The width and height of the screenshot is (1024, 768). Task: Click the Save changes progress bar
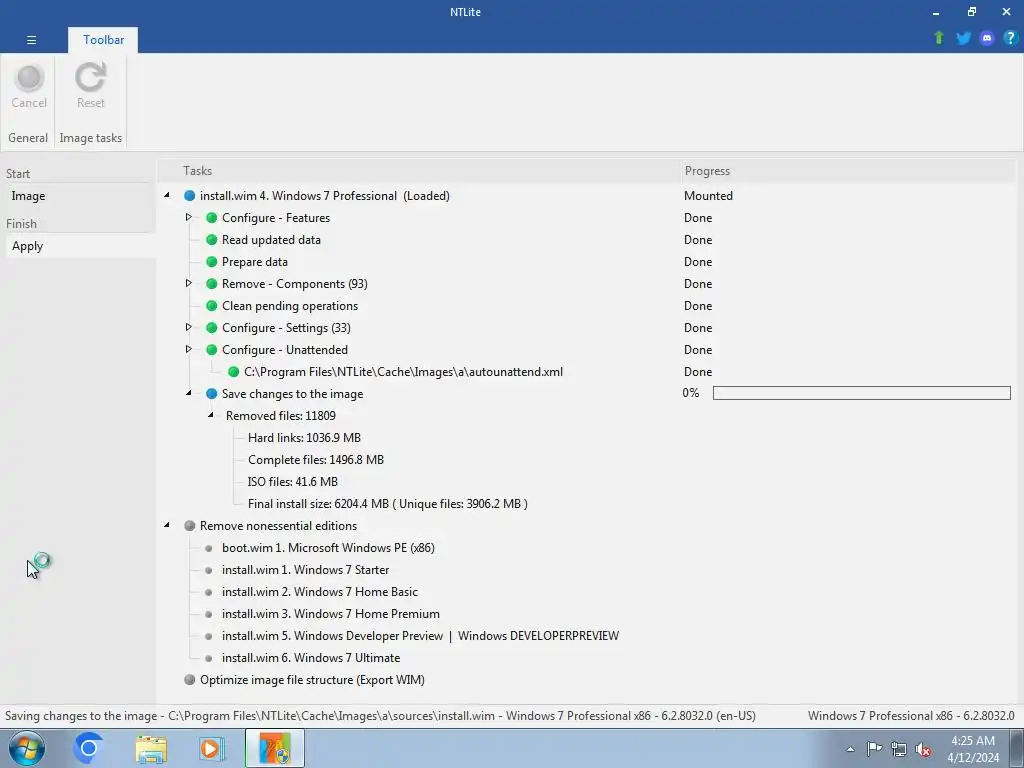[861, 392]
